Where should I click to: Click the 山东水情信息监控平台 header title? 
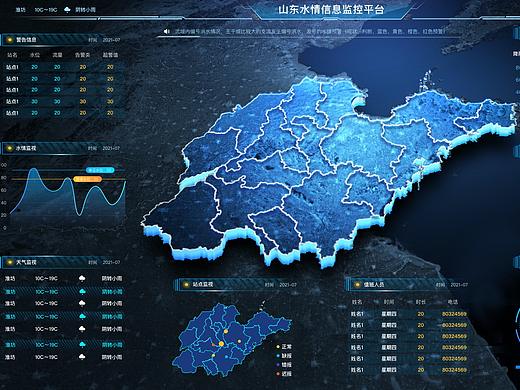click(x=331, y=9)
